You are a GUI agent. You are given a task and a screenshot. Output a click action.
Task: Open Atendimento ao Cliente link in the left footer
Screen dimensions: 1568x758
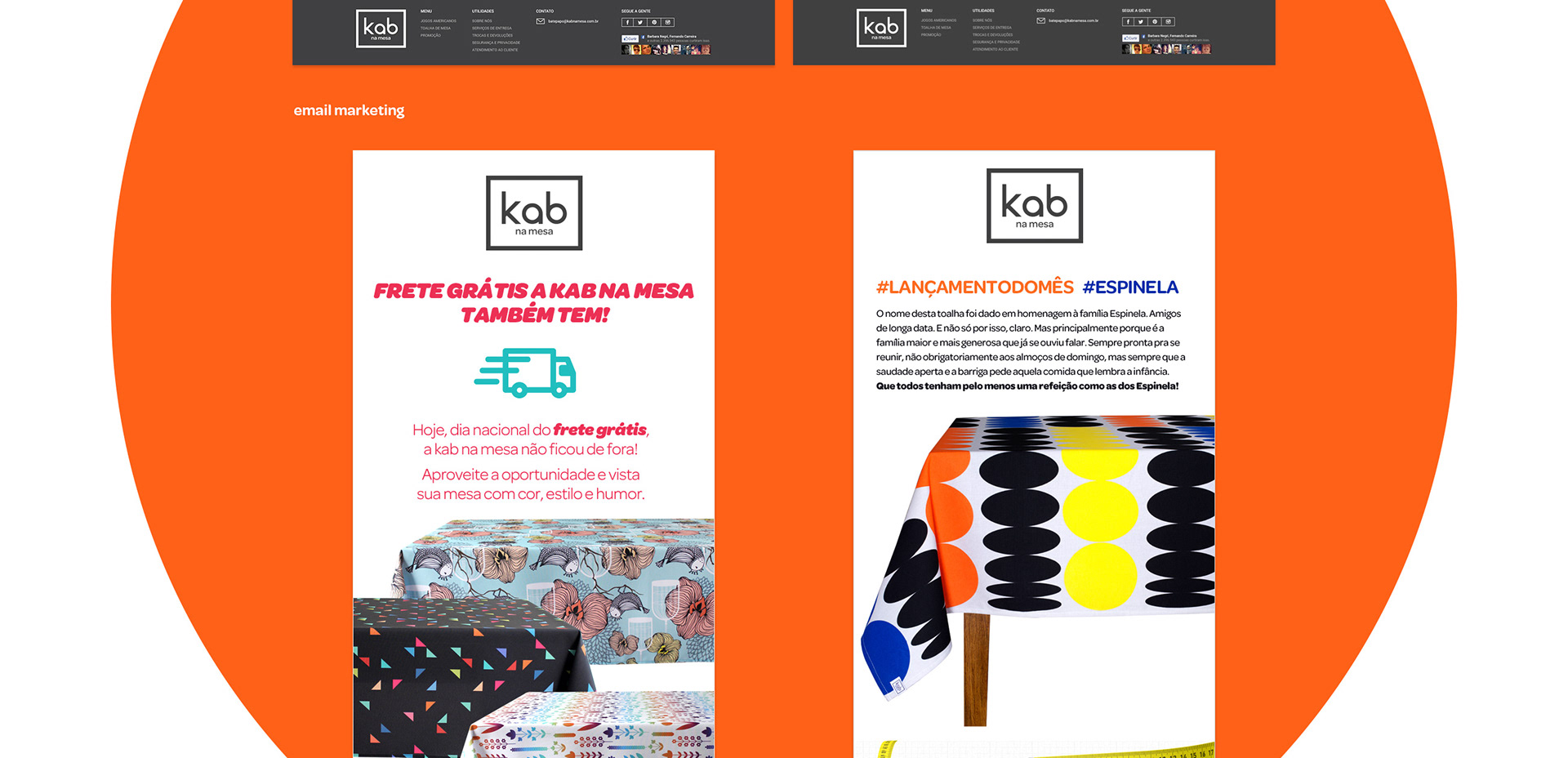(495, 50)
